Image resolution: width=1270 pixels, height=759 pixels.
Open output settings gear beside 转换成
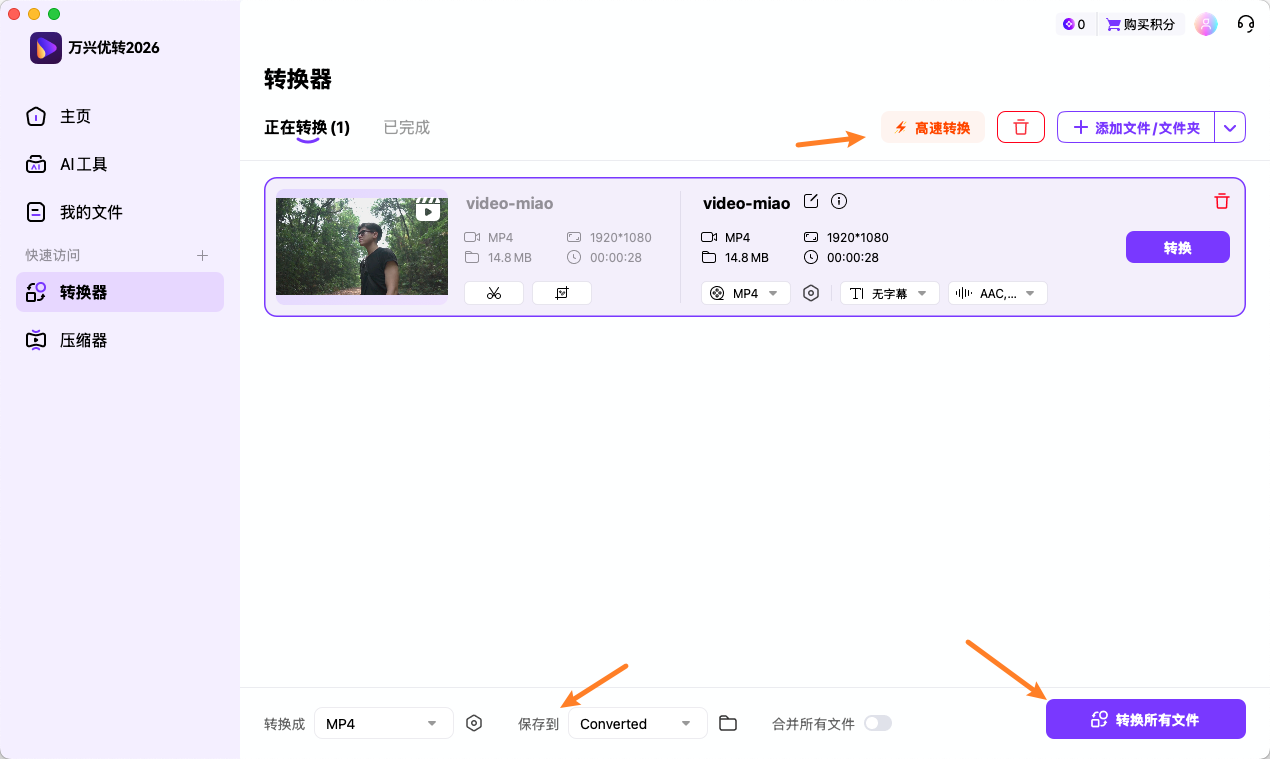click(x=474, y=723)
